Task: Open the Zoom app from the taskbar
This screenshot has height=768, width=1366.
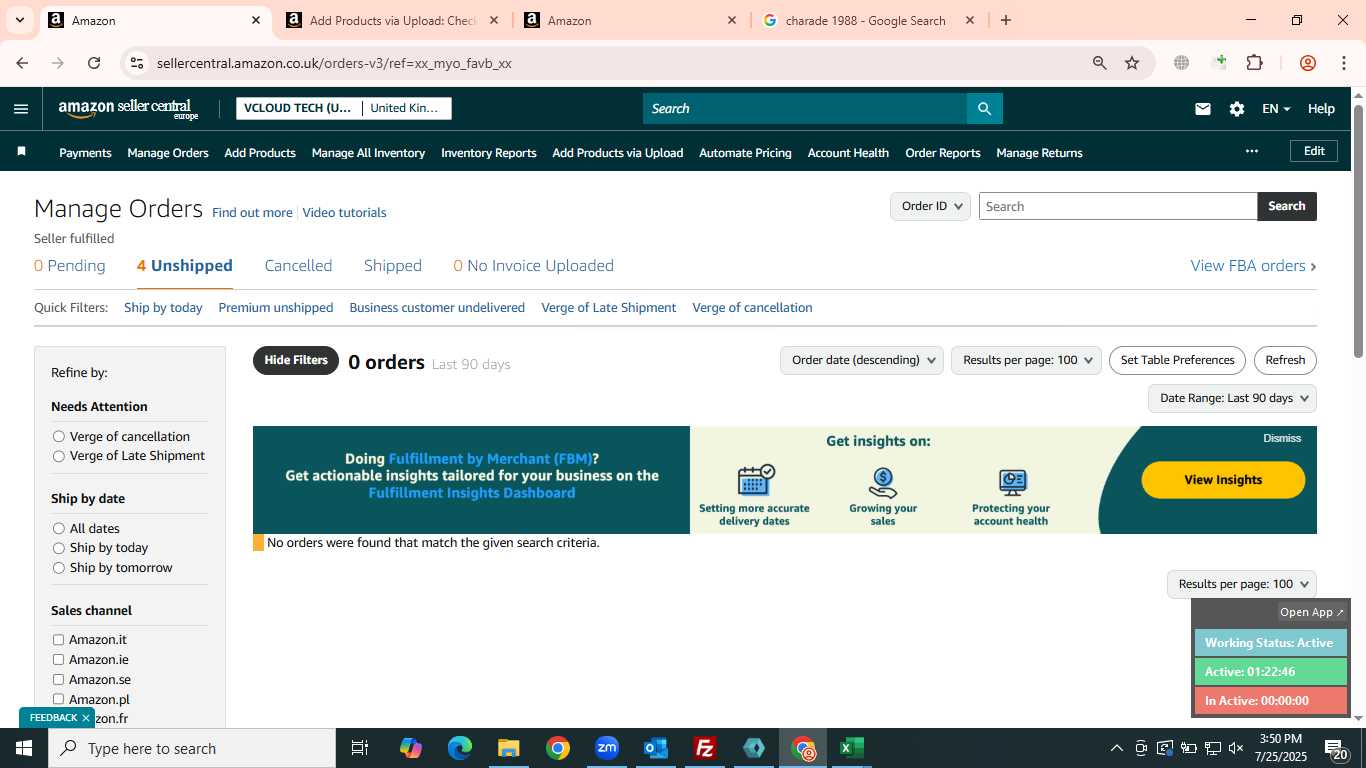Action: (607, 748)
